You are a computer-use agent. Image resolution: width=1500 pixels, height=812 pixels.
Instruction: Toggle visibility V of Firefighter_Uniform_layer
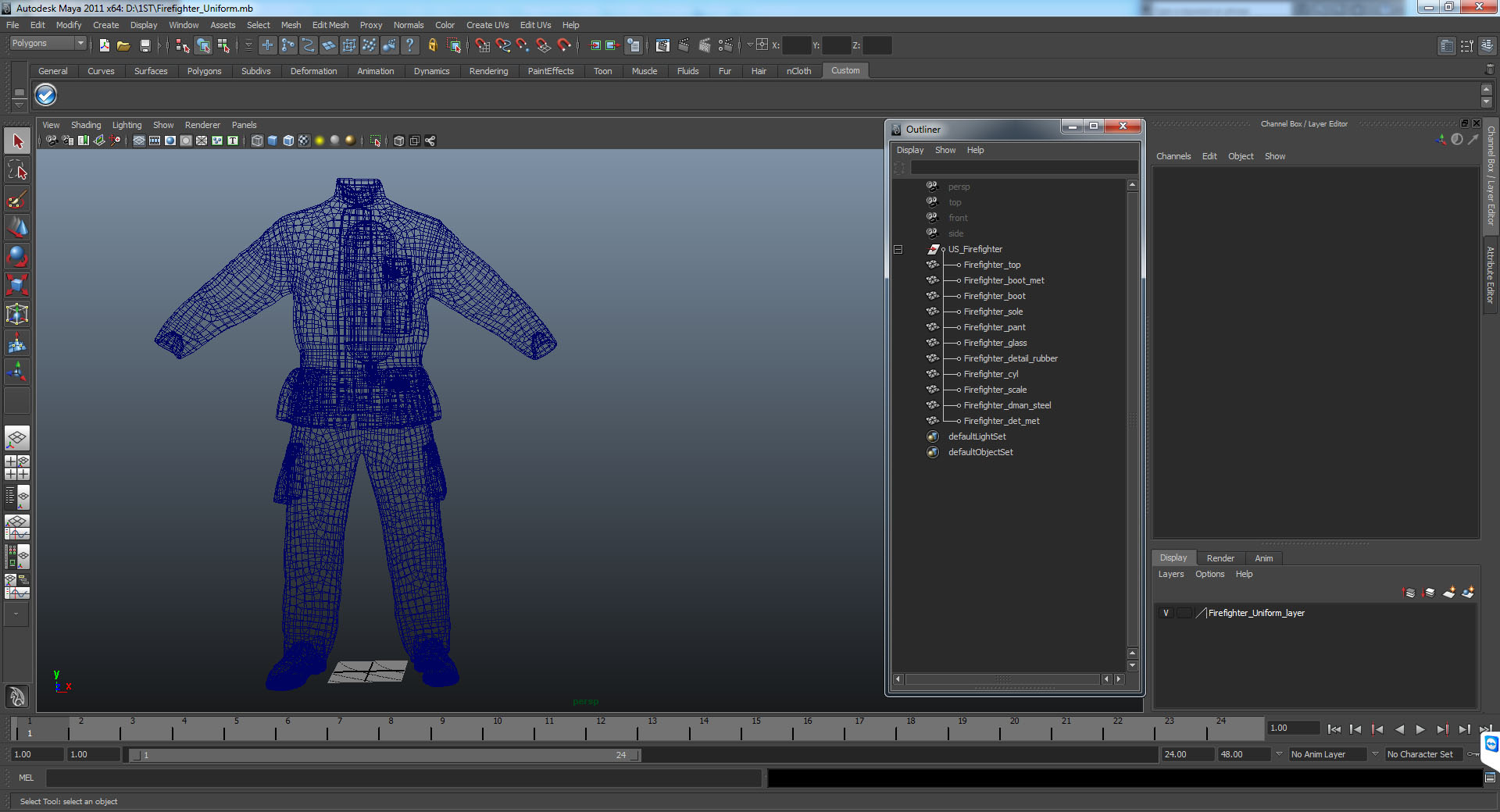point(1166,613)
